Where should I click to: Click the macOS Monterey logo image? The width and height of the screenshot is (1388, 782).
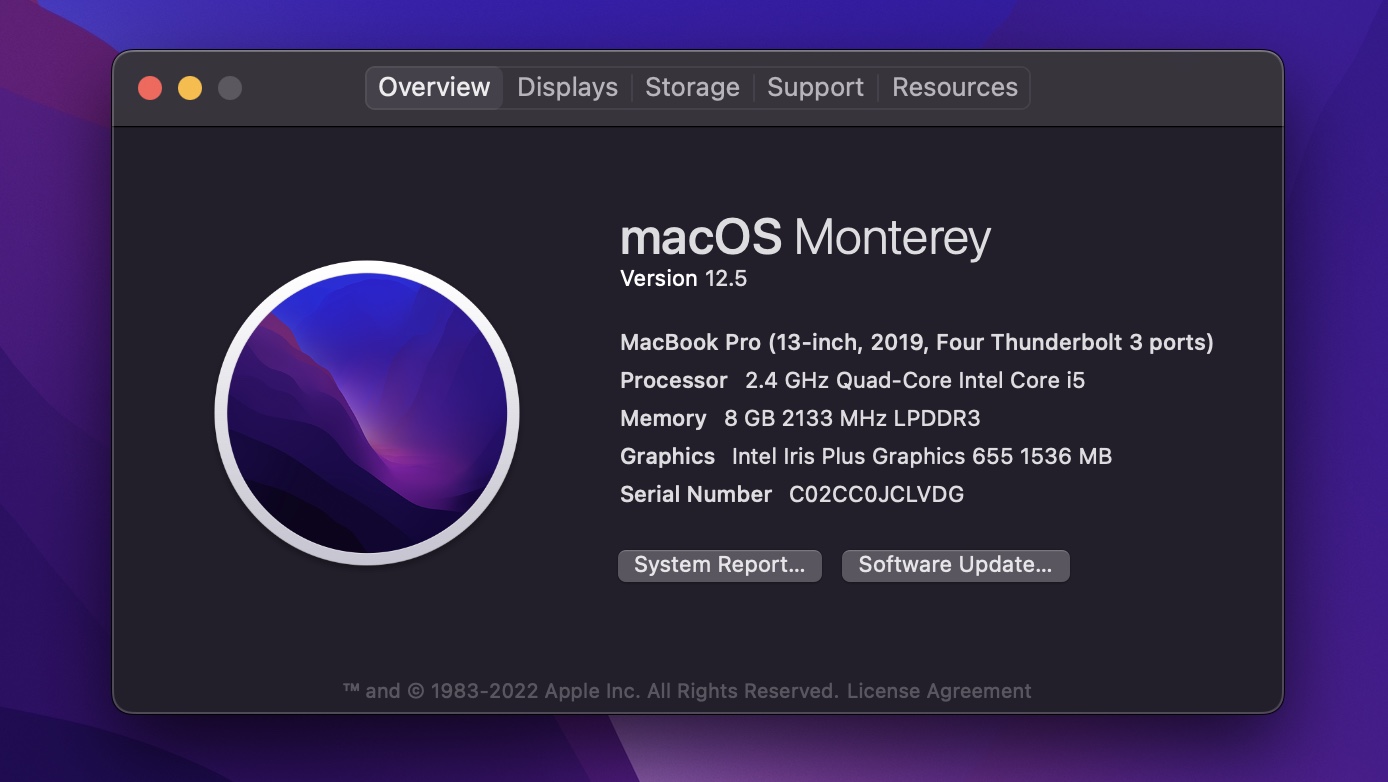point(367,413)
